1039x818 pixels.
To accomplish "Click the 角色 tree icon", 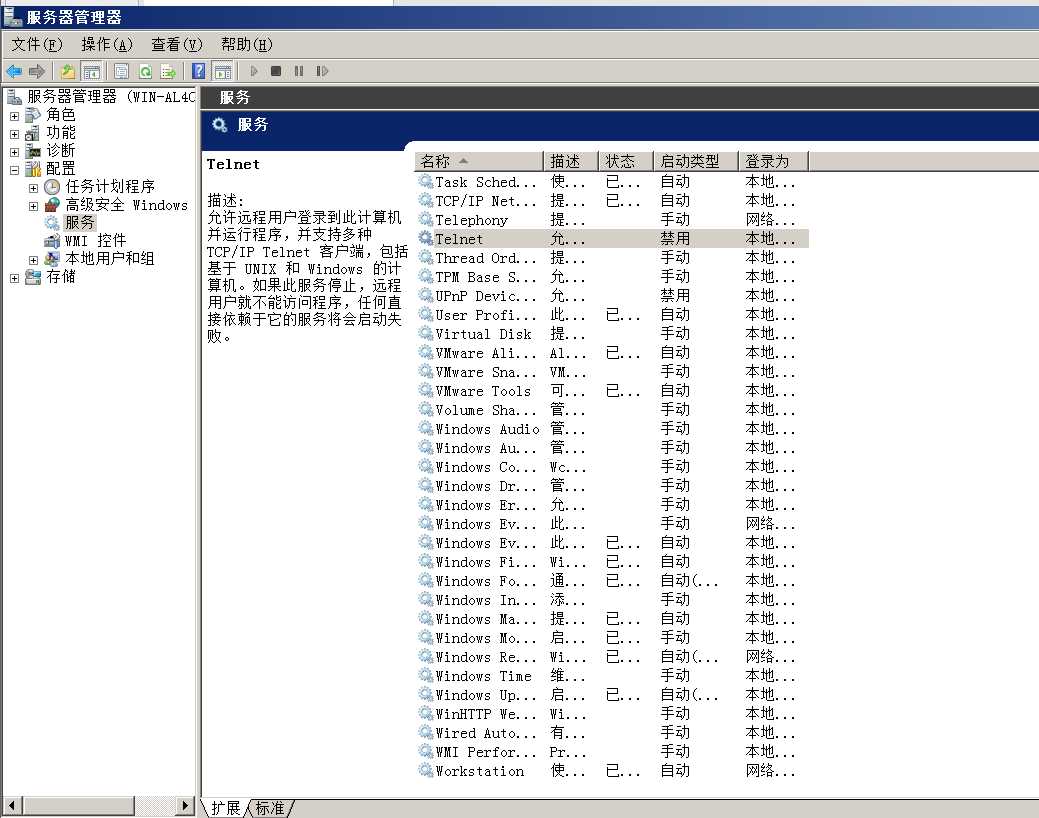I will [x=32, y=115].
